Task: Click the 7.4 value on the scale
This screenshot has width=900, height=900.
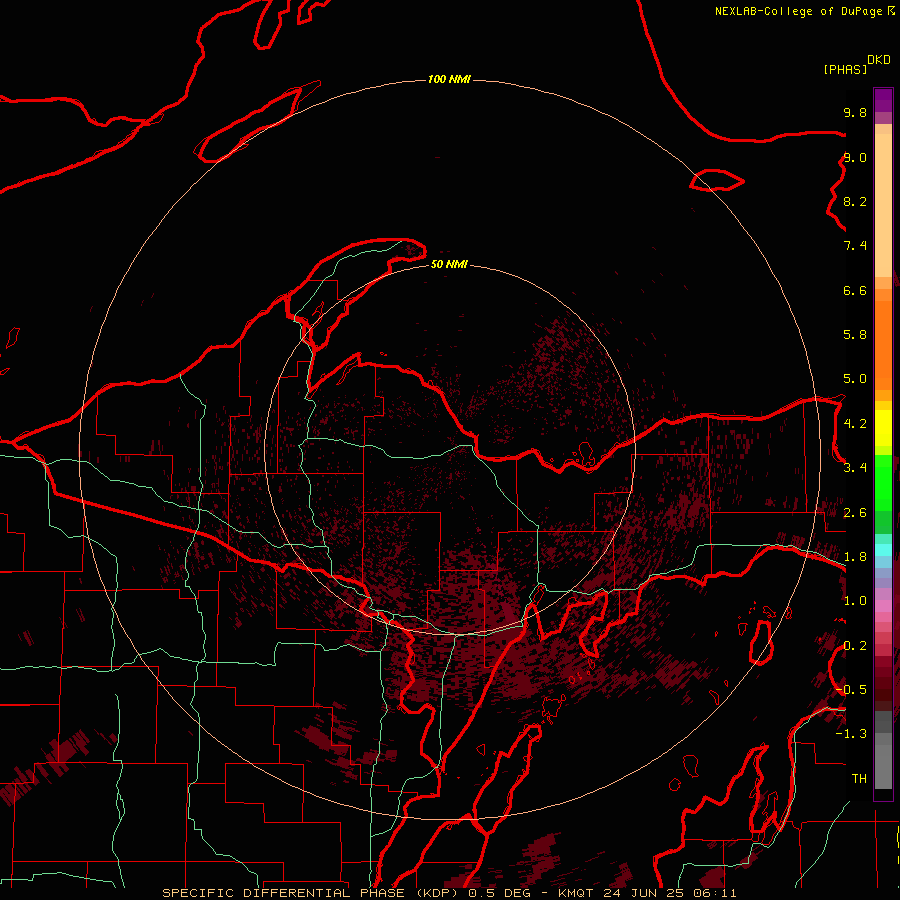Action: (855, 246)
